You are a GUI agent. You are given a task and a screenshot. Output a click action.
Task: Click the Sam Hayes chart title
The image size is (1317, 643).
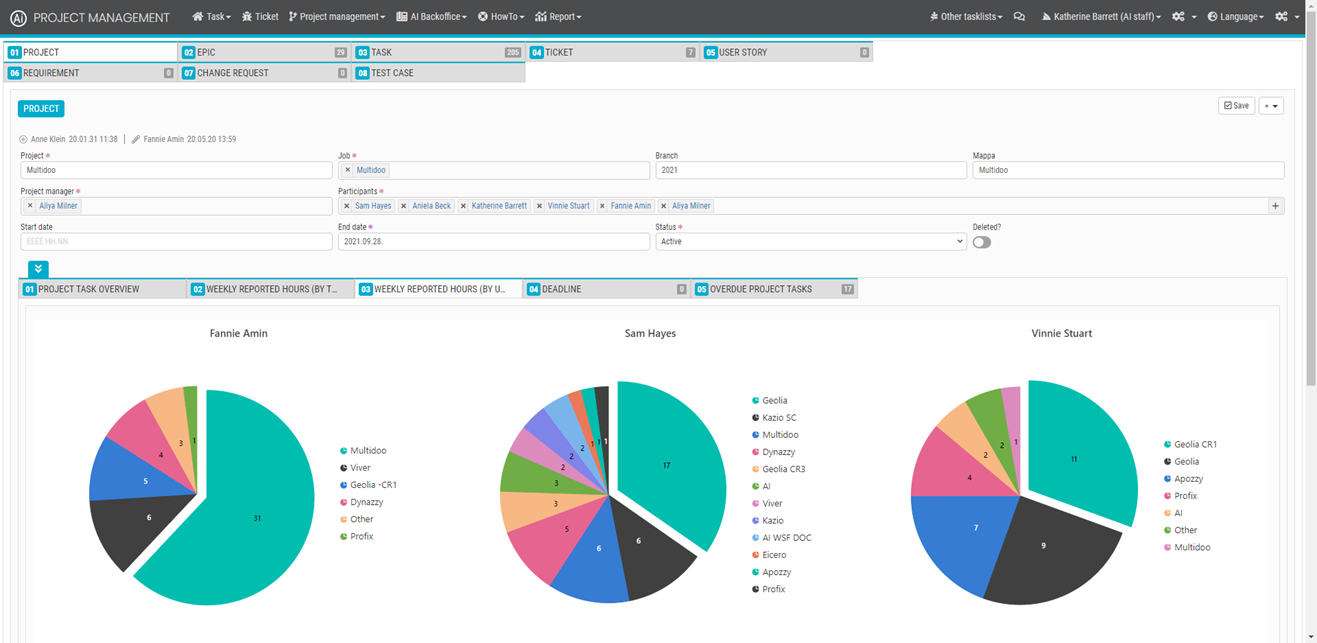coord(650,333)
